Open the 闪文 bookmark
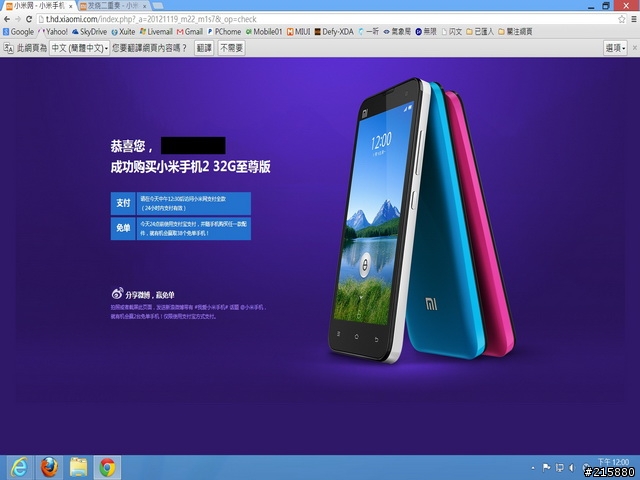This screenshot has height=480, width=640. [x=452, y=31]
